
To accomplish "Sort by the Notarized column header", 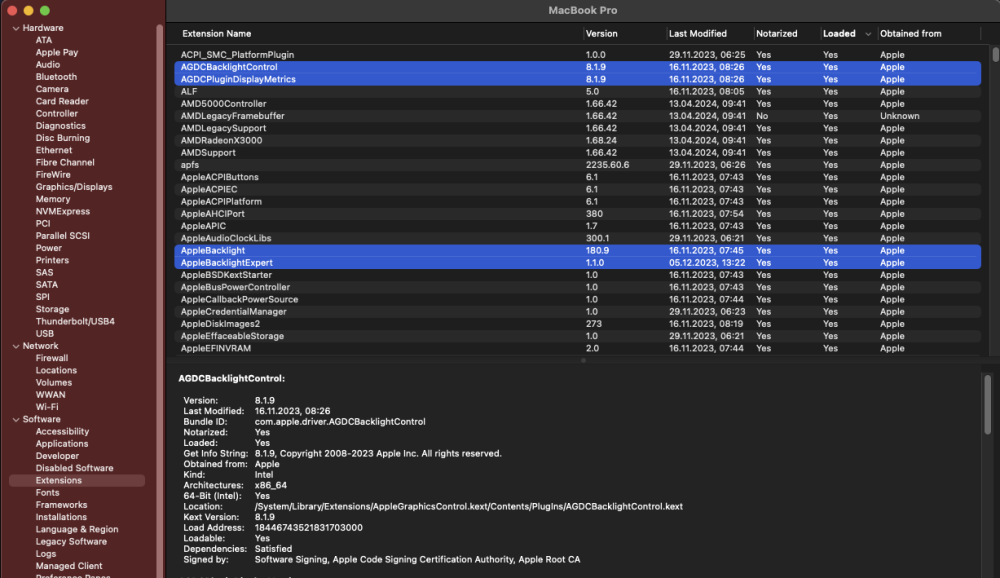I will point(776,34).
